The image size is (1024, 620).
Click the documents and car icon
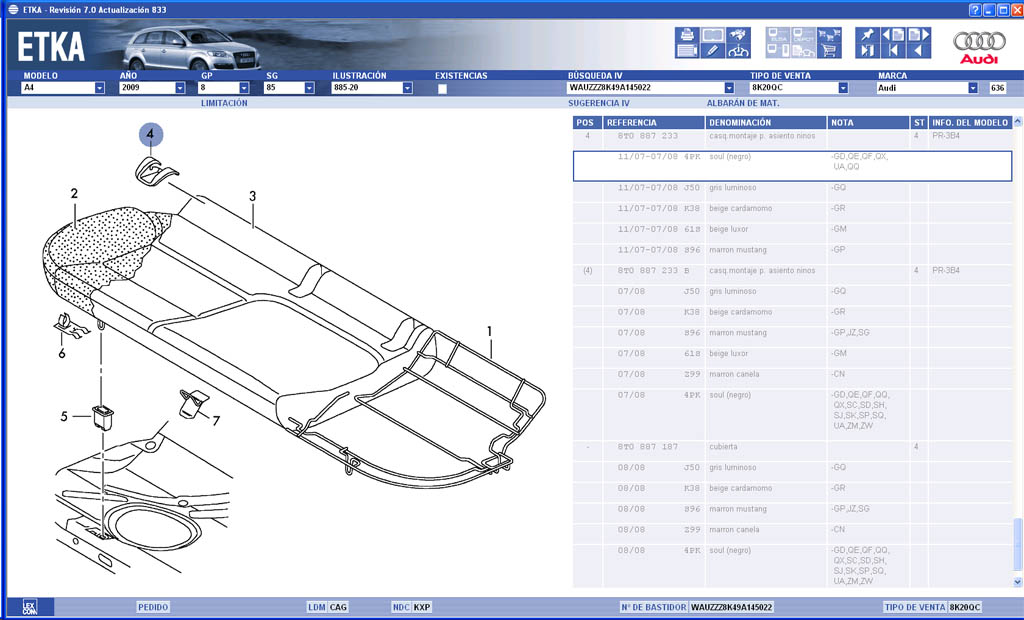pos(803,50)
